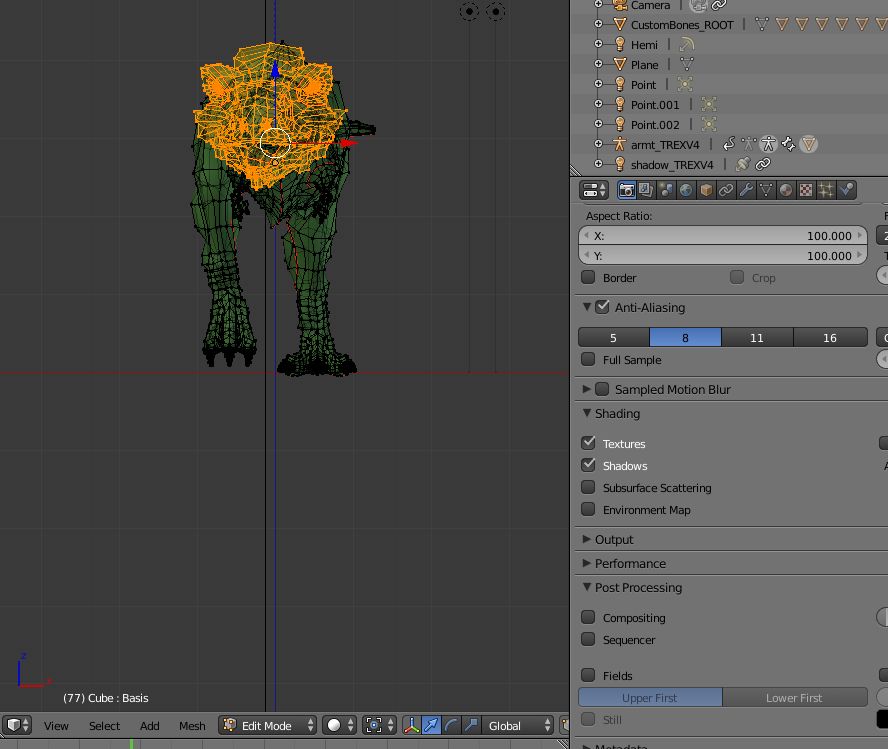The image size is (888, 749).
Task: Enable the Subsurface Scattering checkbox
Action: [x=589, y=487]
